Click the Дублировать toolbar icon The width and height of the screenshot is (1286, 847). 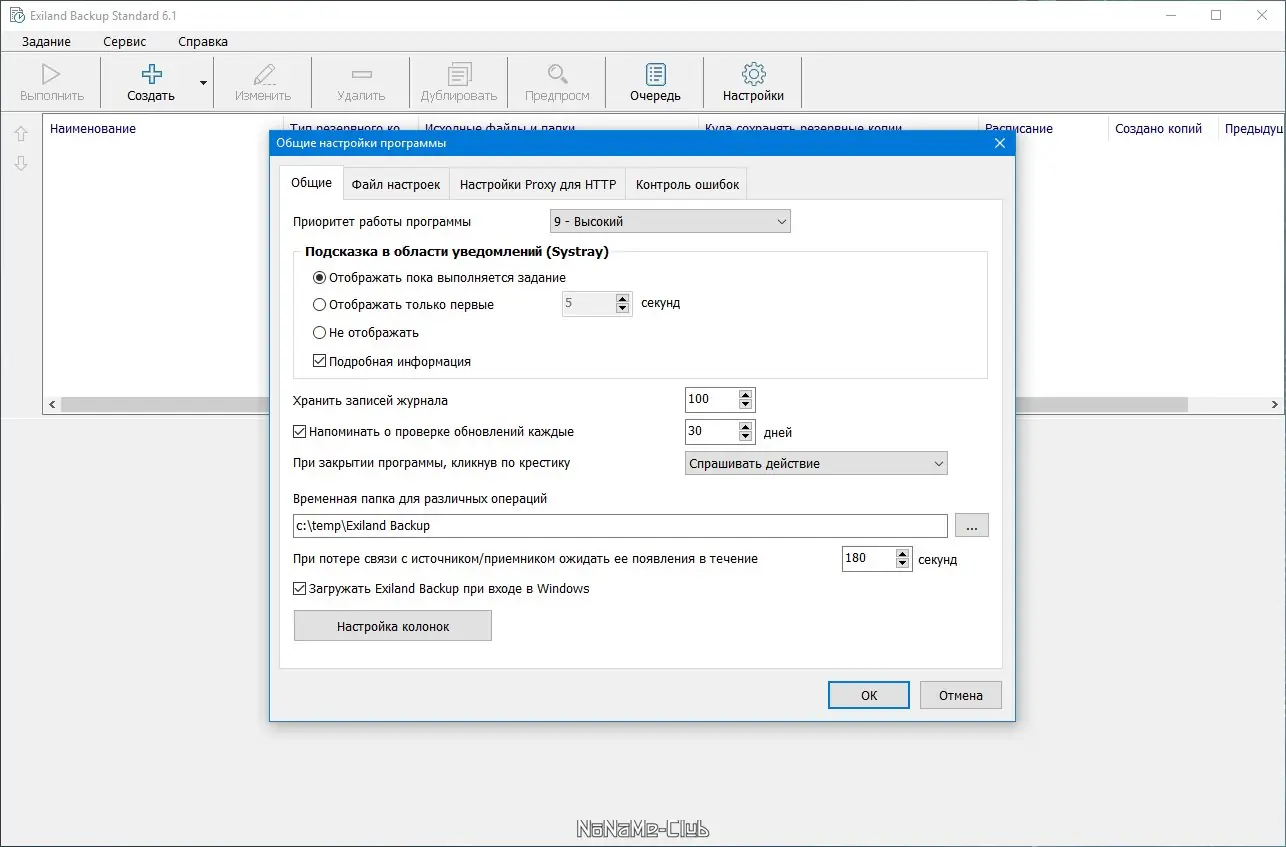pyautogui.click(x=459, y=74)
